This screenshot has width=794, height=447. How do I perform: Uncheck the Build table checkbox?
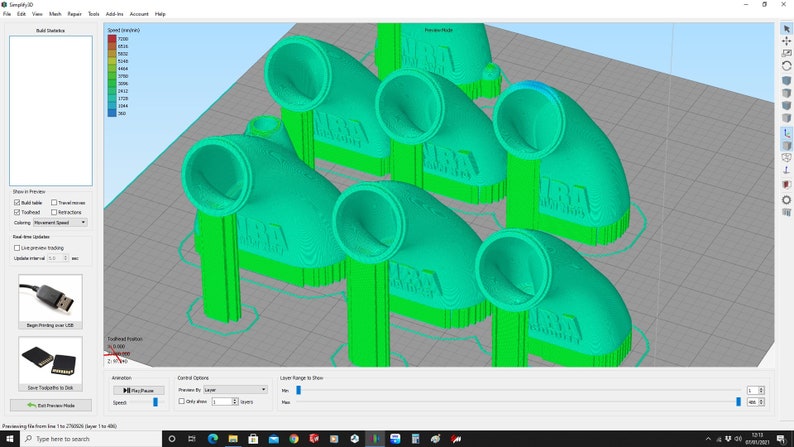(17, 202)
